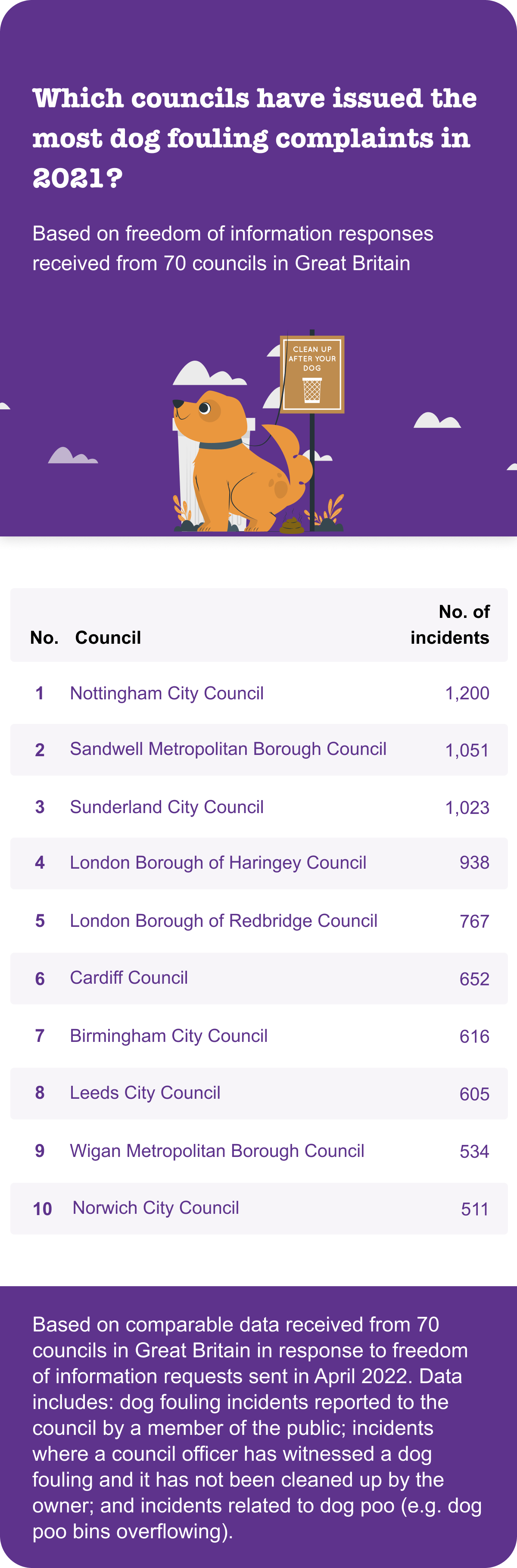Select London Borough of Haringey Council
The height and width of the screenshot is (1568, 517).
(x=259, y=863)
